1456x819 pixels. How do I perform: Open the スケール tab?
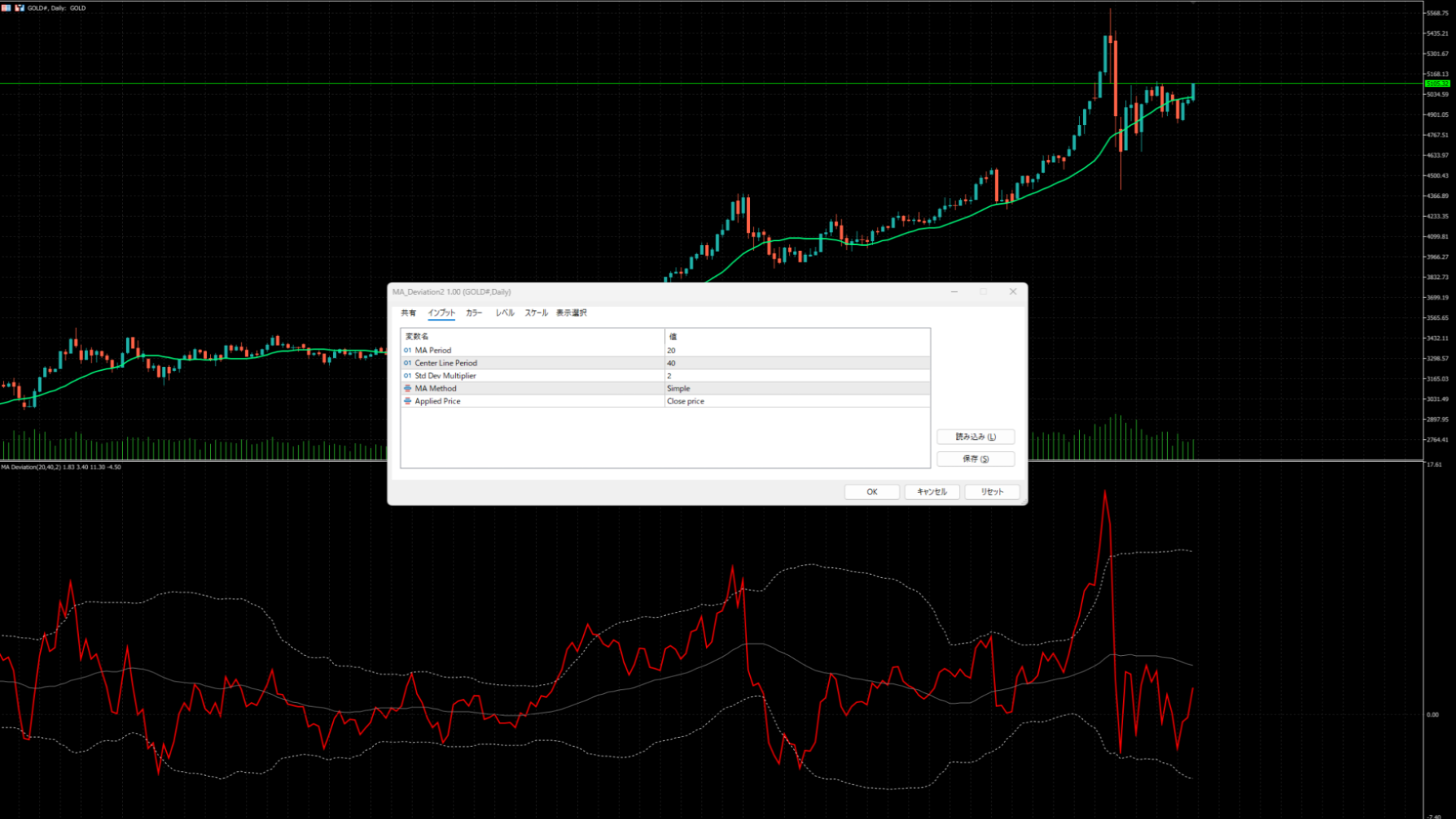pos(536,312)
